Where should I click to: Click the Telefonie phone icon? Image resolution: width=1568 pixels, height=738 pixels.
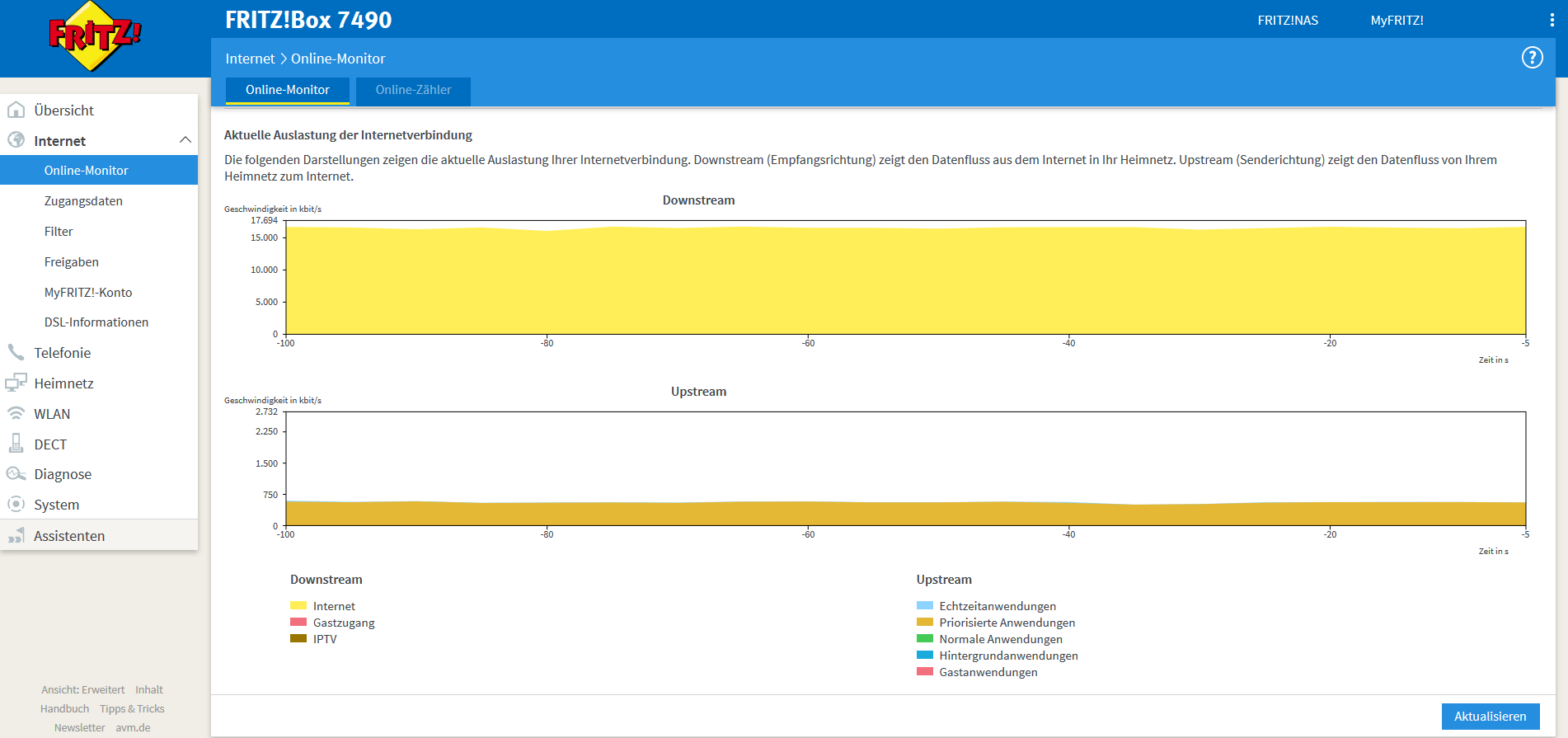(x=16, y=352)
